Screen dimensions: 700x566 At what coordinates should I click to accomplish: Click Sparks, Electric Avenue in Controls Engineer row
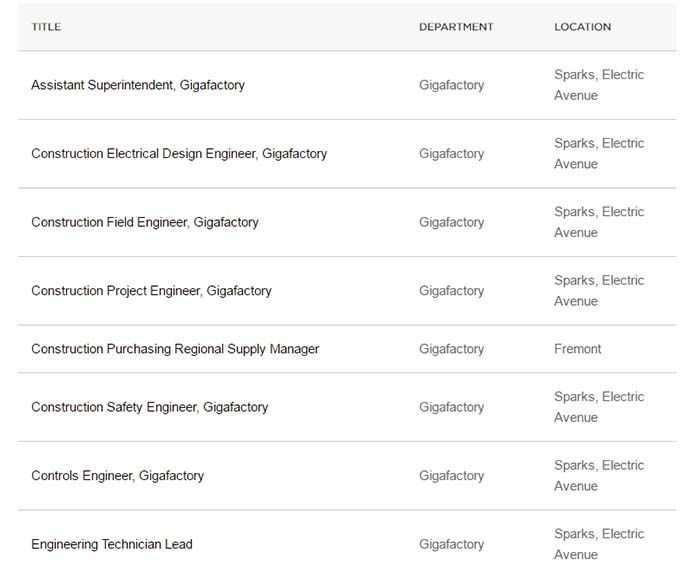pyautogui.click(x=599, y=475)
